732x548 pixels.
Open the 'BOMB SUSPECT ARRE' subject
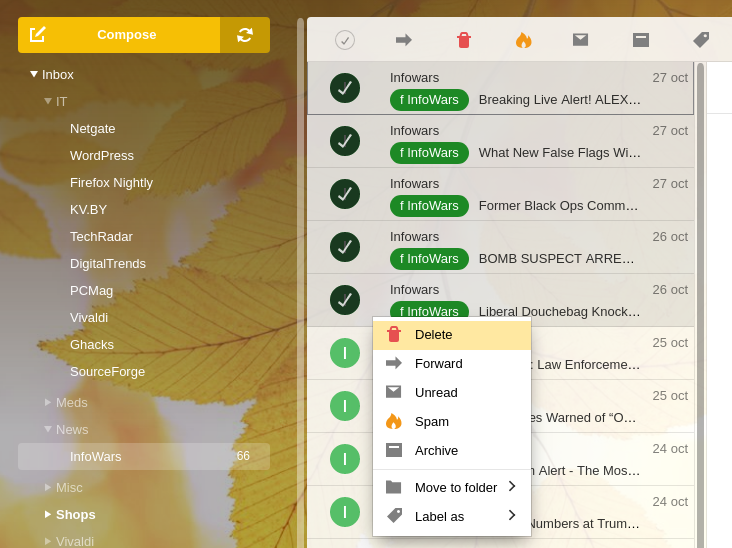[x=556, y=259]
